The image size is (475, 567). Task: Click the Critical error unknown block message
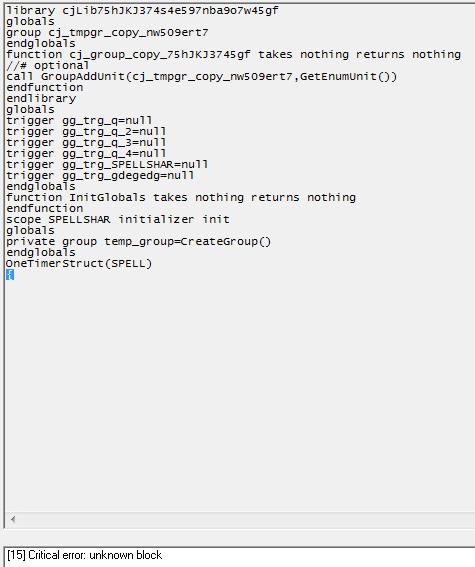point(84,555)
